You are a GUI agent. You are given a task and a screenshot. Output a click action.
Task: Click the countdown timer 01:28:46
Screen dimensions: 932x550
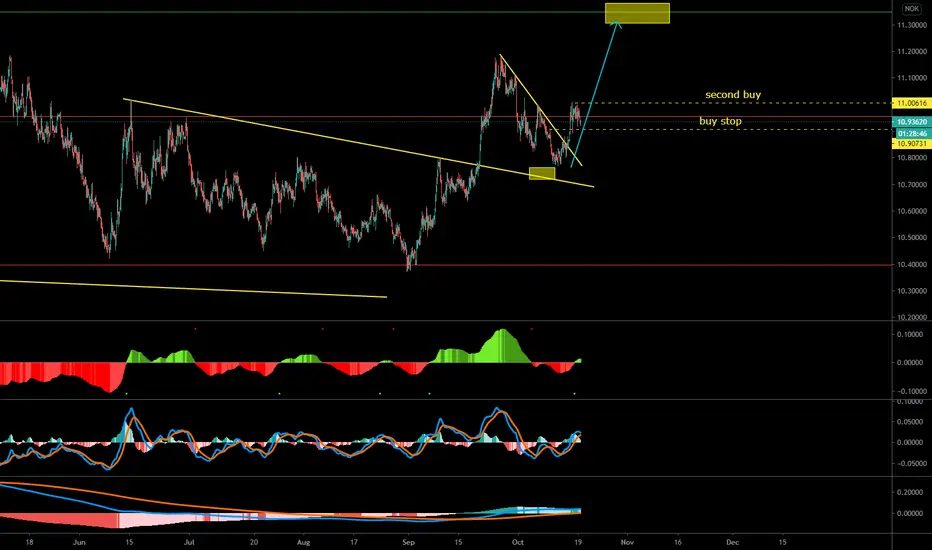pos(912,134)
